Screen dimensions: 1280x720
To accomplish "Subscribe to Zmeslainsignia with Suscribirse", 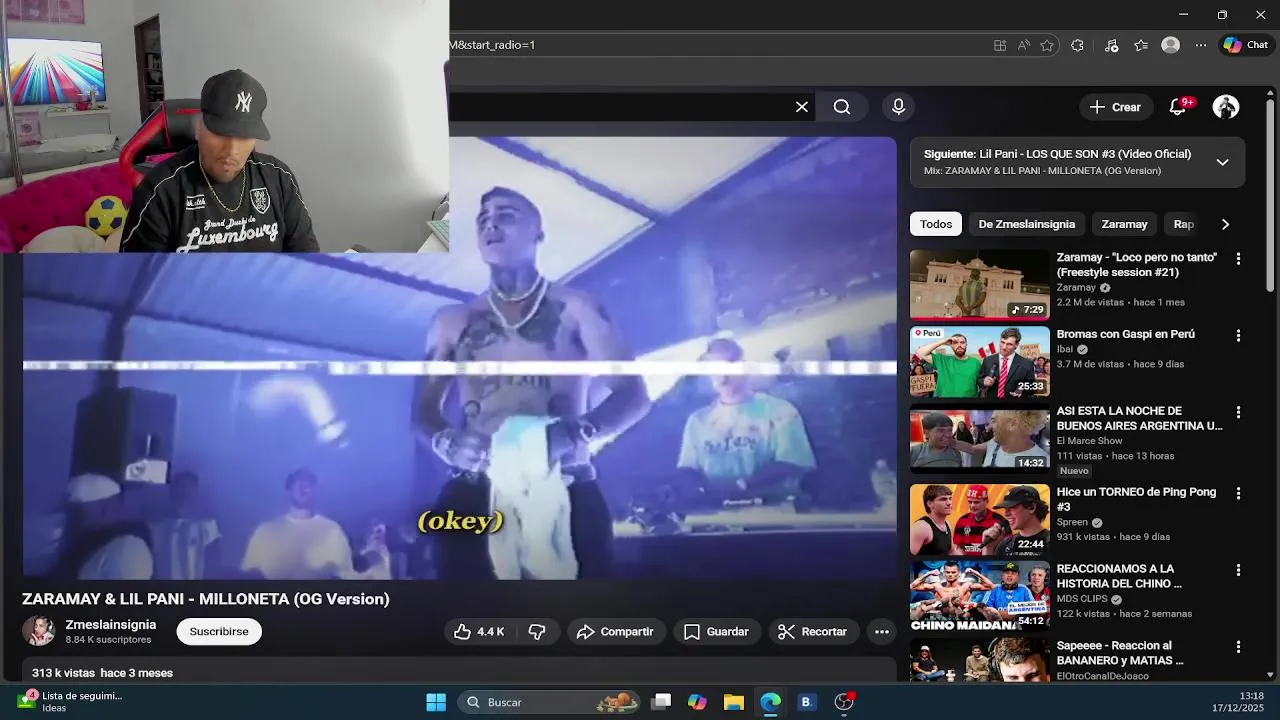I will (x=219, y=632).
